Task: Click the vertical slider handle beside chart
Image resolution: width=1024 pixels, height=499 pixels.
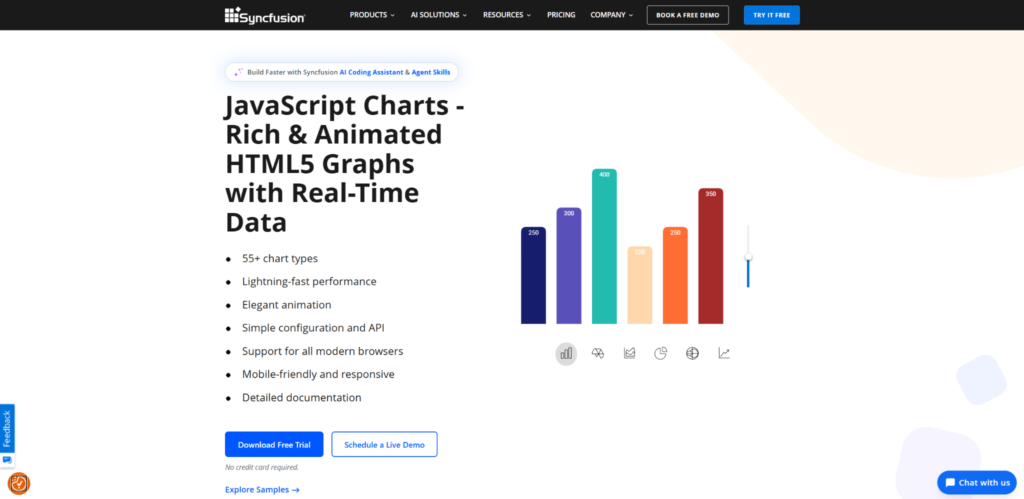Action: point(748,257)
